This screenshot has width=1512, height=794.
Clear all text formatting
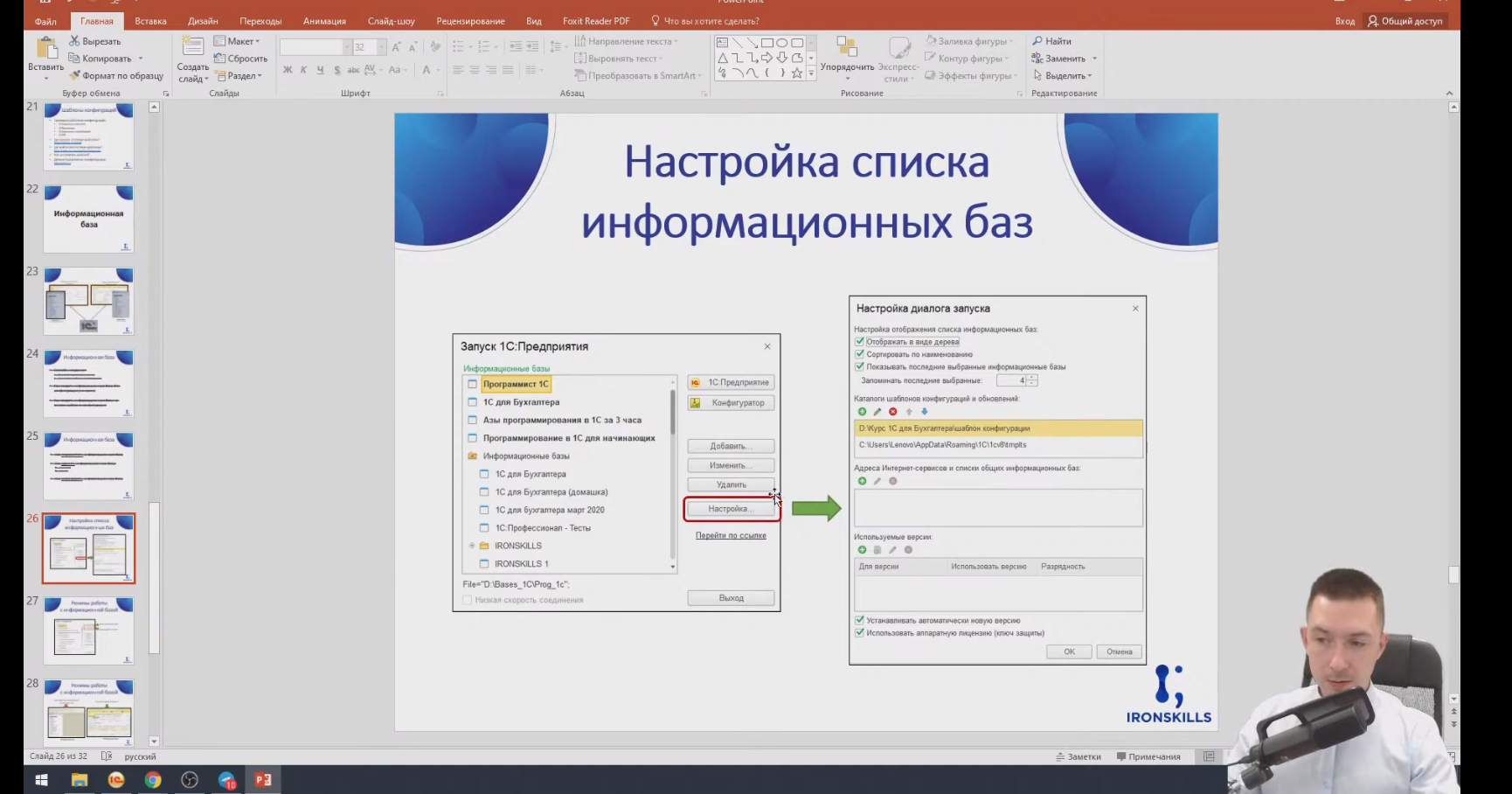[435, 46]
